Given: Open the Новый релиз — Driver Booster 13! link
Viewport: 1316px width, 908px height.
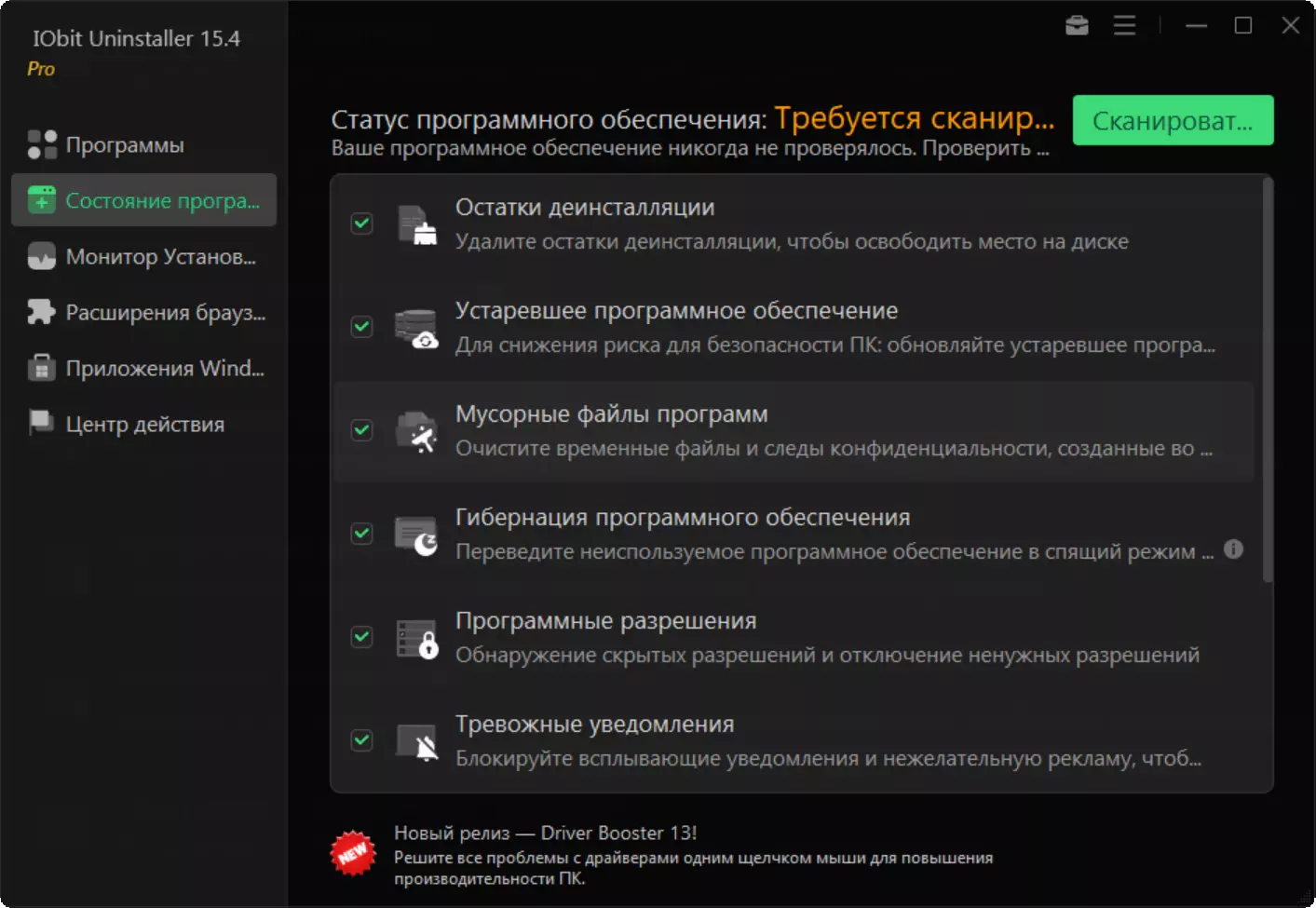Looking at the screenshot, I should coord(545,833).
